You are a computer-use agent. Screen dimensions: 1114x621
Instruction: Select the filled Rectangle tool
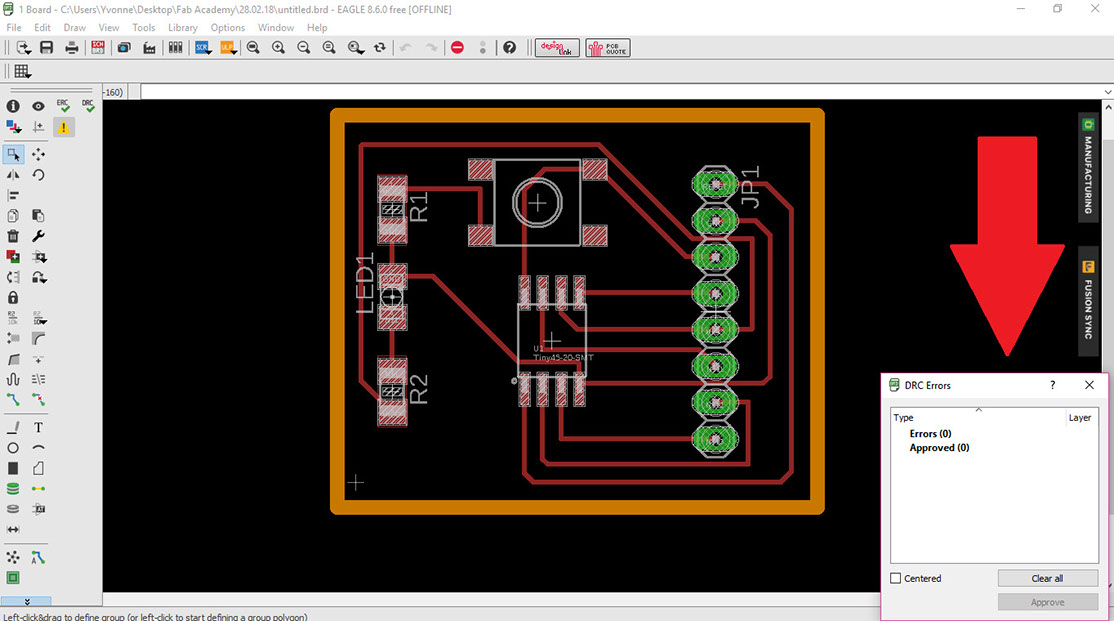[13, 468]
